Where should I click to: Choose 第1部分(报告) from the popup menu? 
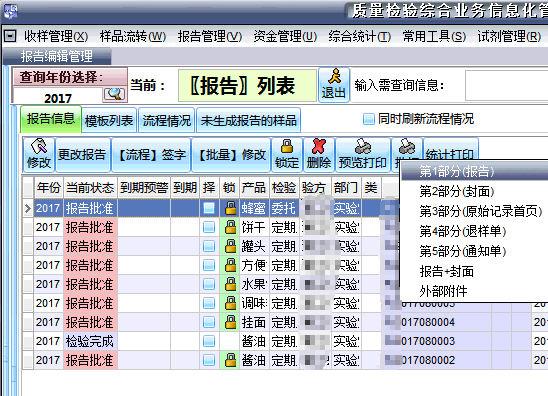point(475,172)
